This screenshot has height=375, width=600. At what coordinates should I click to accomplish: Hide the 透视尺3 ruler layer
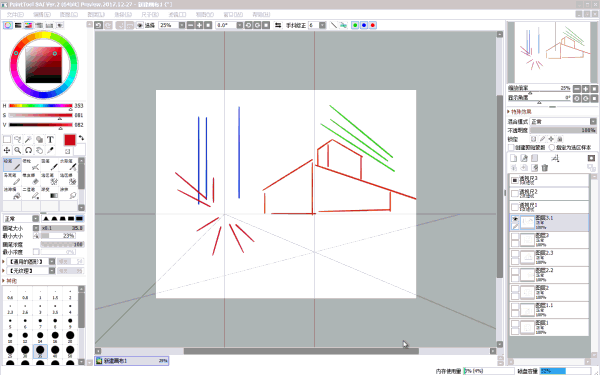(x=515, y=180)
